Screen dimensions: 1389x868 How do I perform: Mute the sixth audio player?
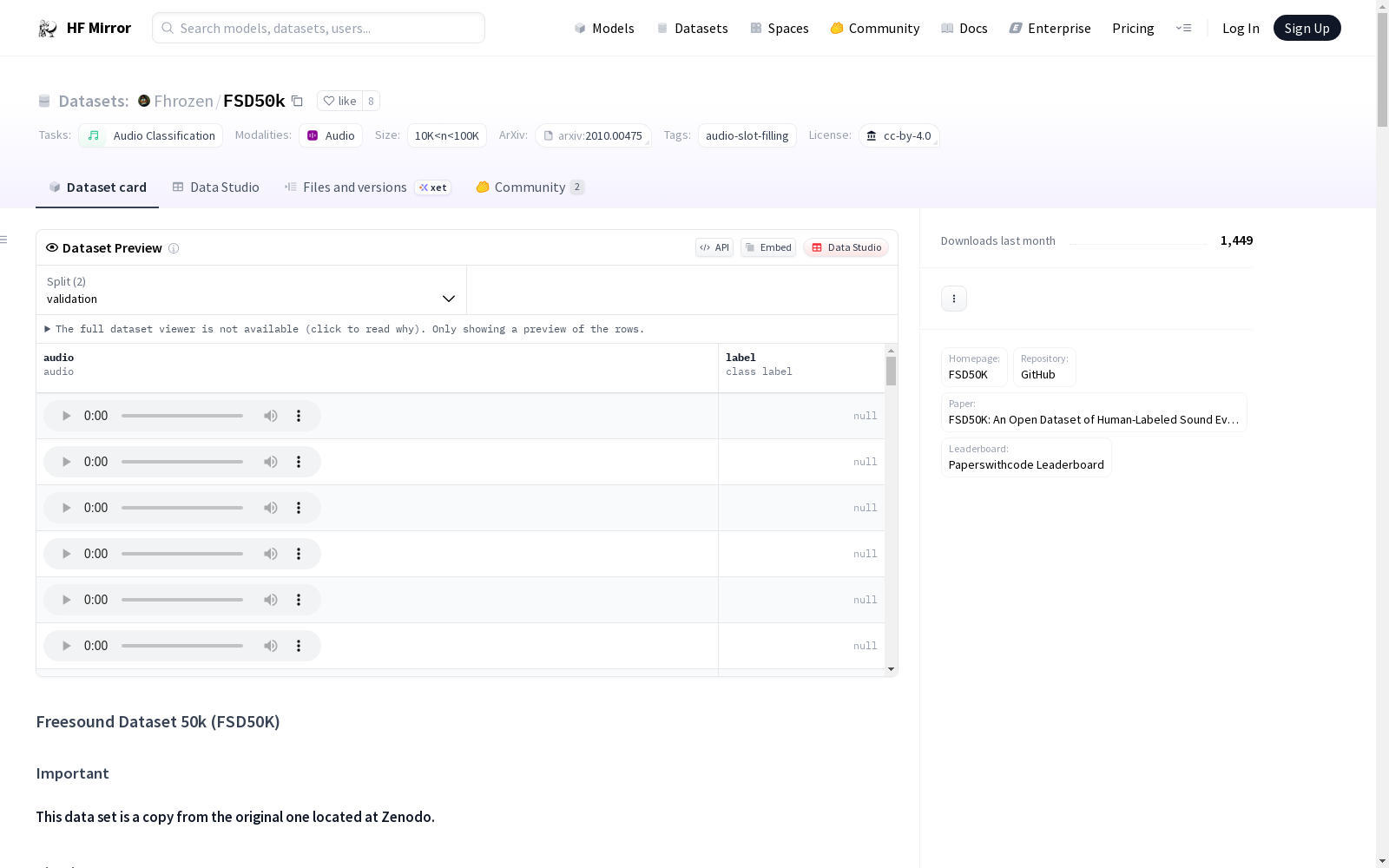coord(271,646)
